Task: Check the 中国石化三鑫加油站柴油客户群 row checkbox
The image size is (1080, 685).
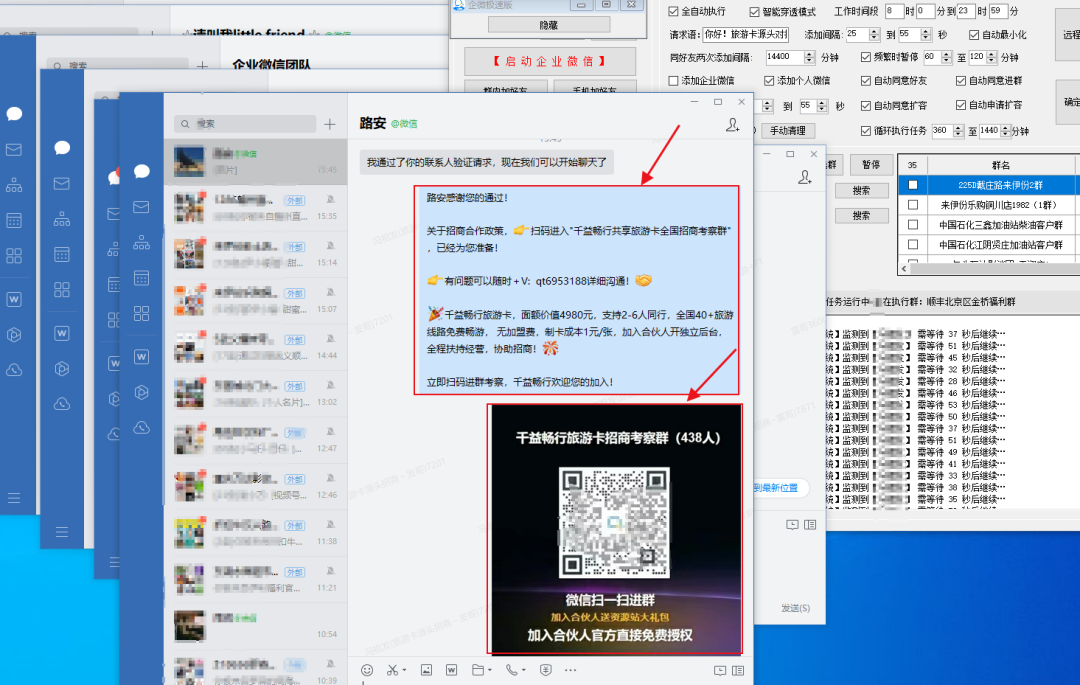Action: pos(913,224)
